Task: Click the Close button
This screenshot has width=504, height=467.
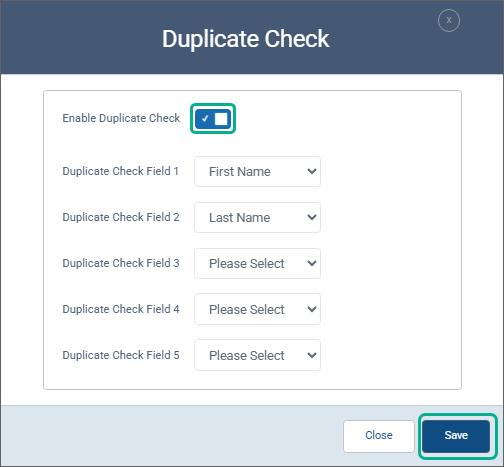Action: [x=379, y=436]
